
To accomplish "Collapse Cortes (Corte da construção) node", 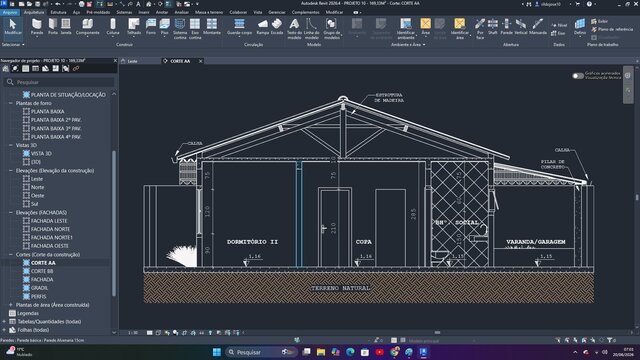I will 11,254.
